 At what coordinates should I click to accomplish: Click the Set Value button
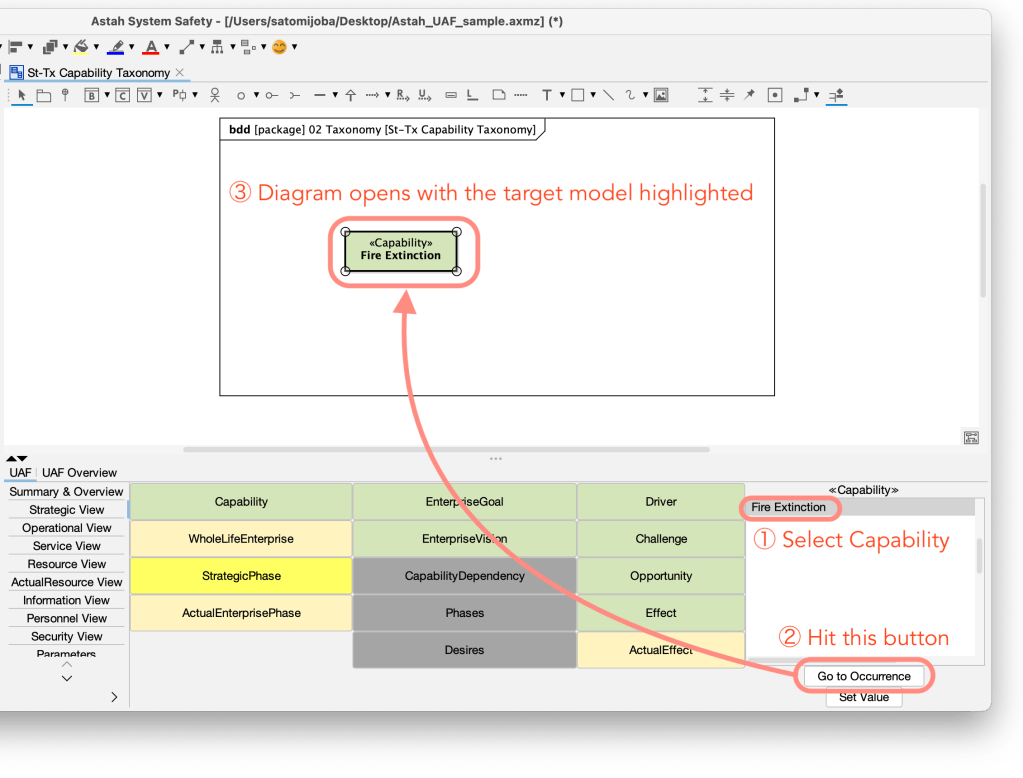[863, 698]
